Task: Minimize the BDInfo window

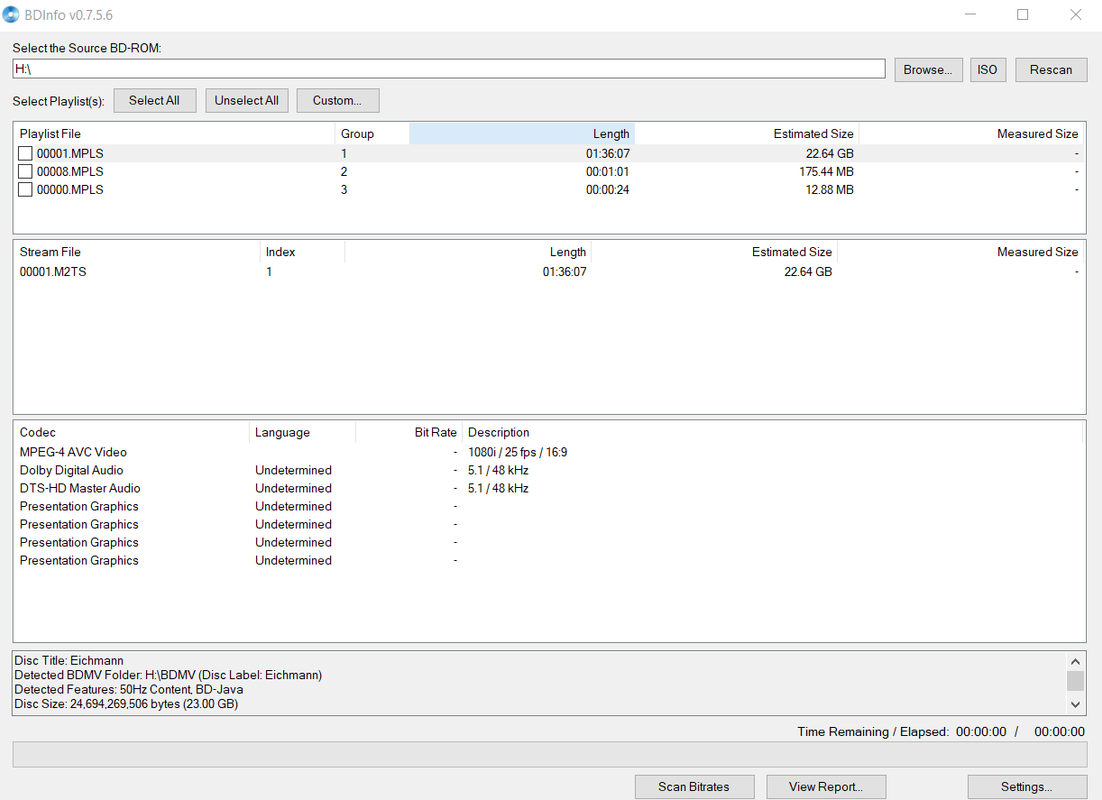Action: [970, 15]
